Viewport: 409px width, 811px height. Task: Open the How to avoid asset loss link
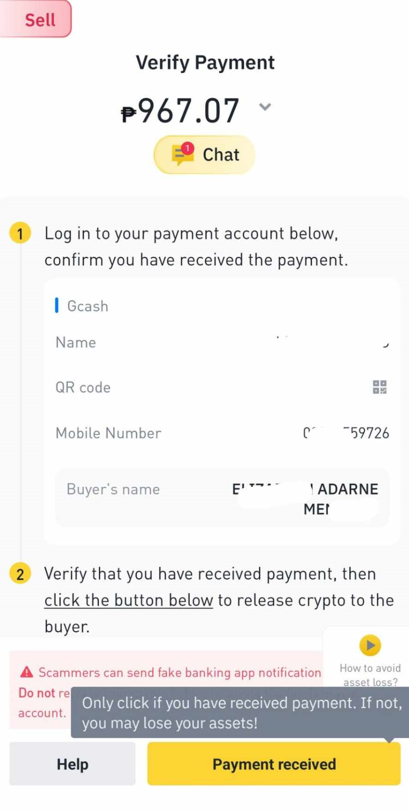(x=370, y=675)
